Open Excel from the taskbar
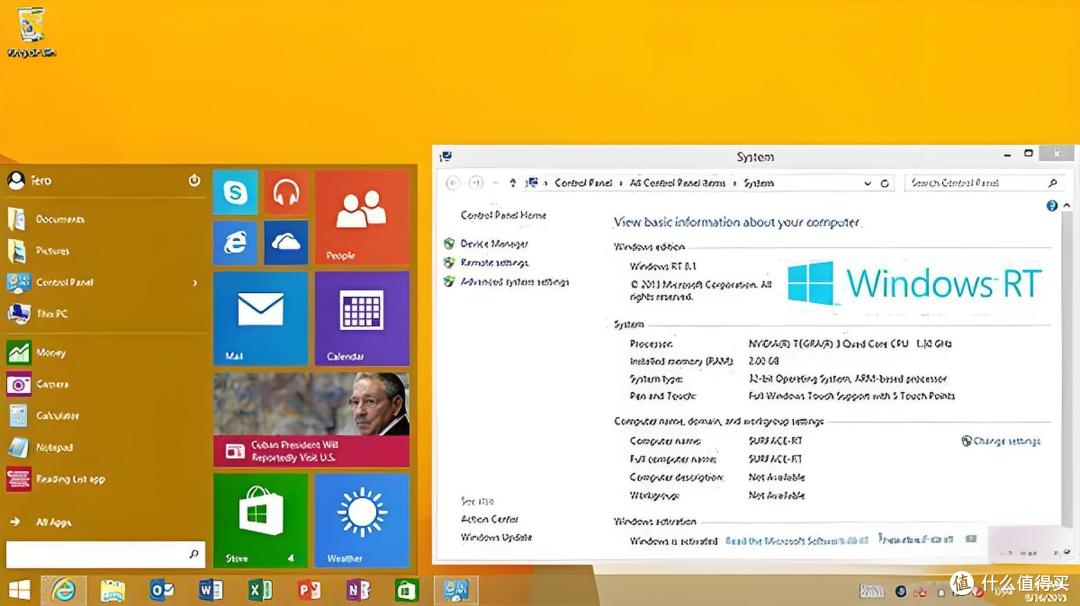Viewport: 1080px width, 606px height. click(x=260, y=590)
